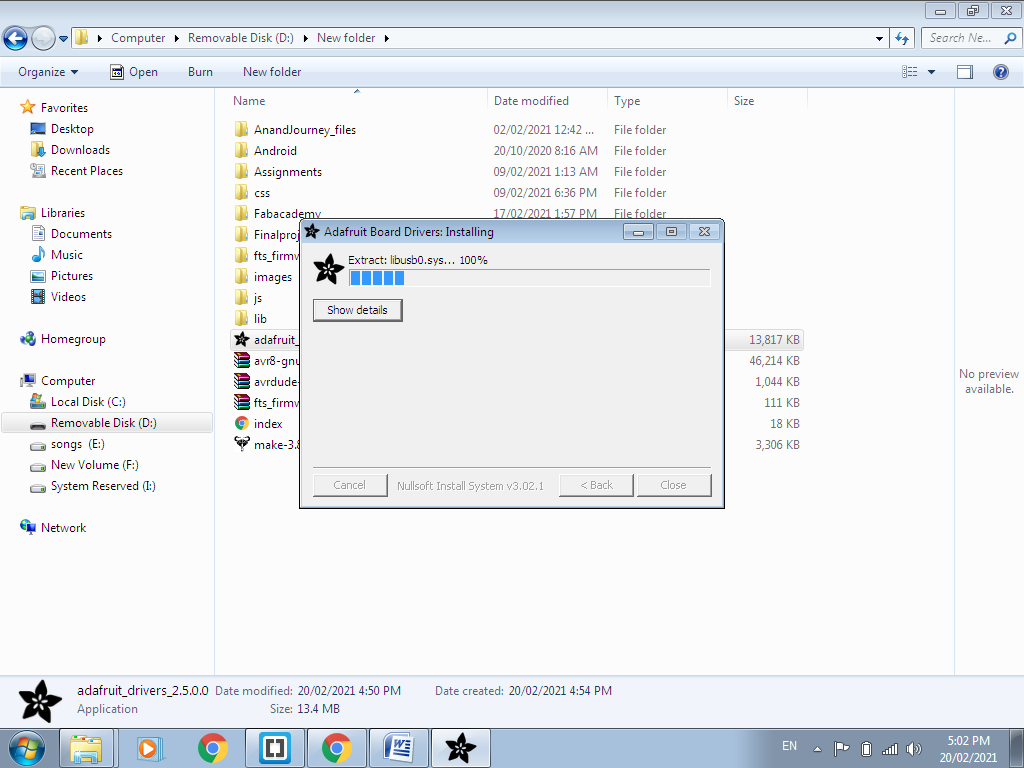
Task: Expand the arrow after the New folder breadcrumb
Action: pos(387,39)
